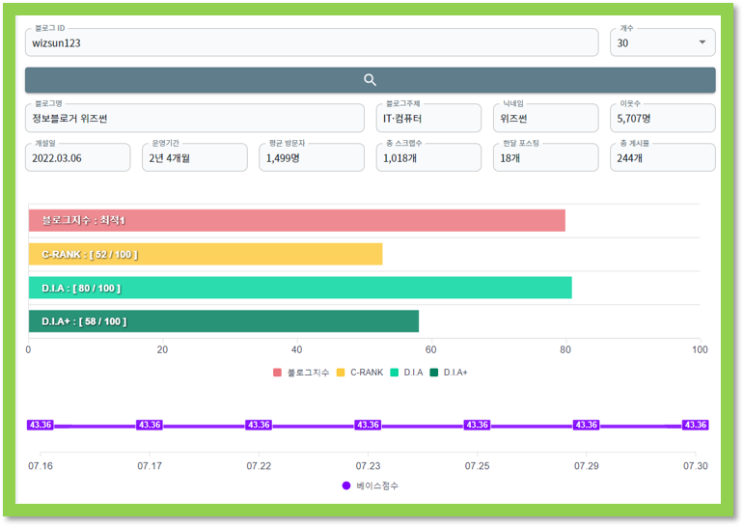The width and height of the screenshot is (743, 526).
Task: Click the 총 게시물 field showing 244개
Action: click(663, 157)
